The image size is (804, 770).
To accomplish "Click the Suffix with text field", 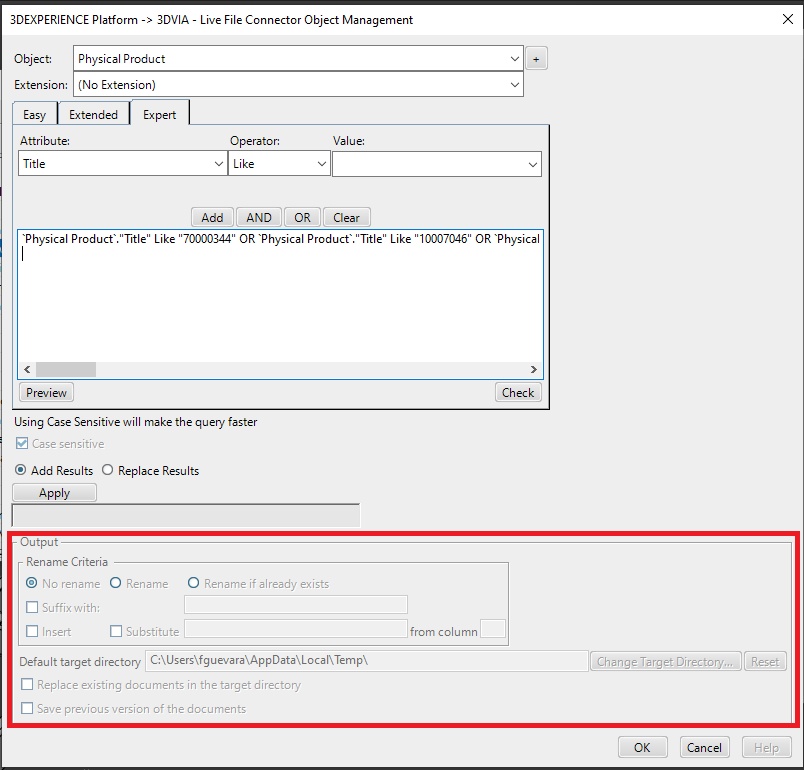I will tap(296, 605).
